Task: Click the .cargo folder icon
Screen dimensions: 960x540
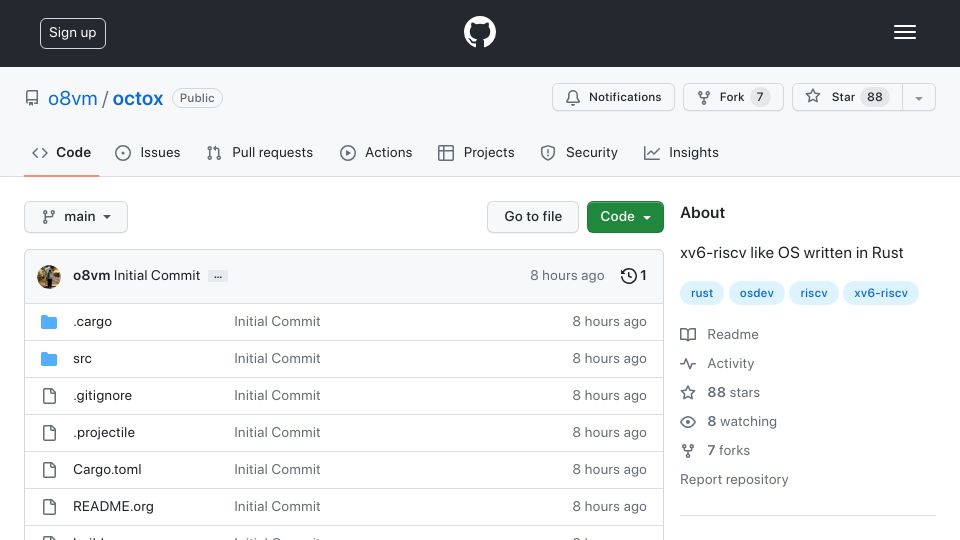Action: coord(49,321)
